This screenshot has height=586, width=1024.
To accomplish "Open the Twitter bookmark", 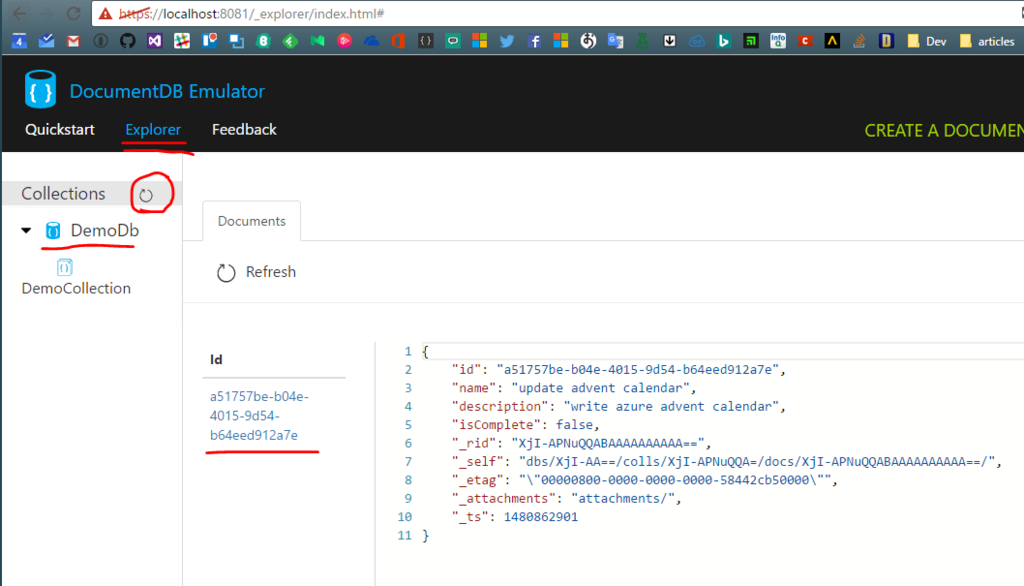I will 507,41.
